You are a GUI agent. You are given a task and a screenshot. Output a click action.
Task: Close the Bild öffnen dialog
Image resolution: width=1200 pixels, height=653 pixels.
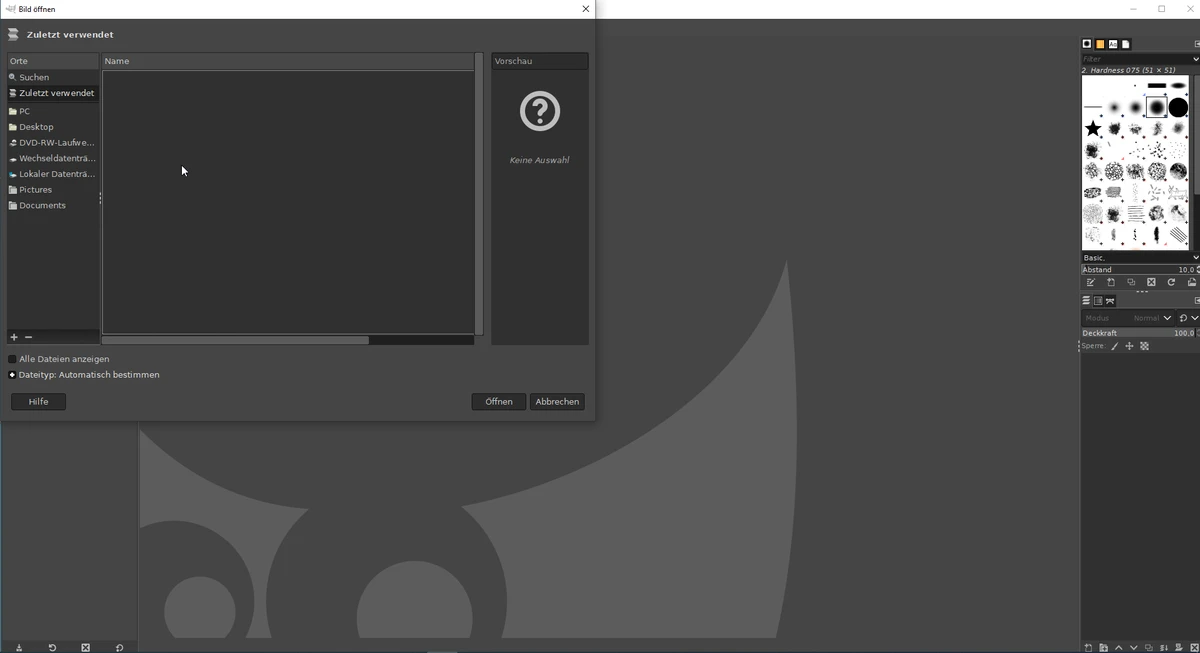tap(586, 9)
